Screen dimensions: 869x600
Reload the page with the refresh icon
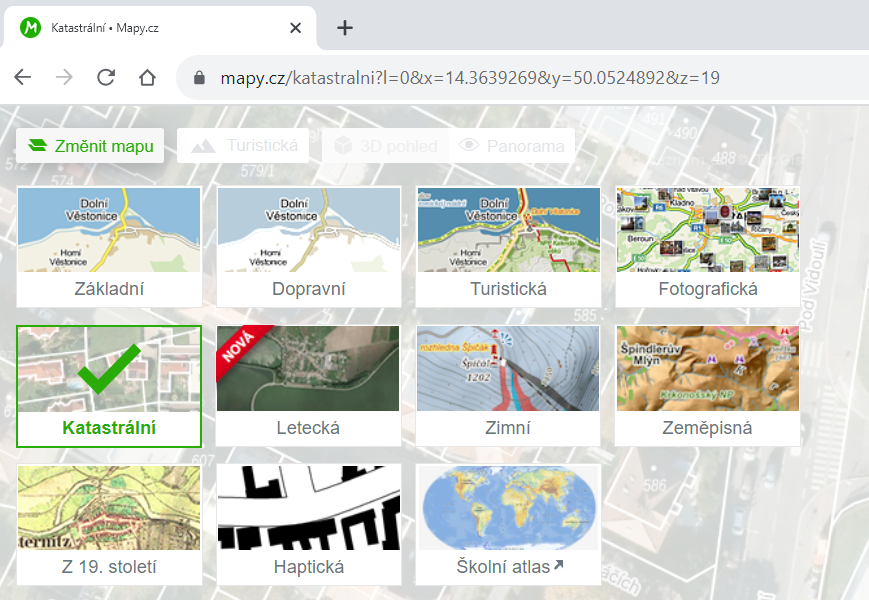106,77
